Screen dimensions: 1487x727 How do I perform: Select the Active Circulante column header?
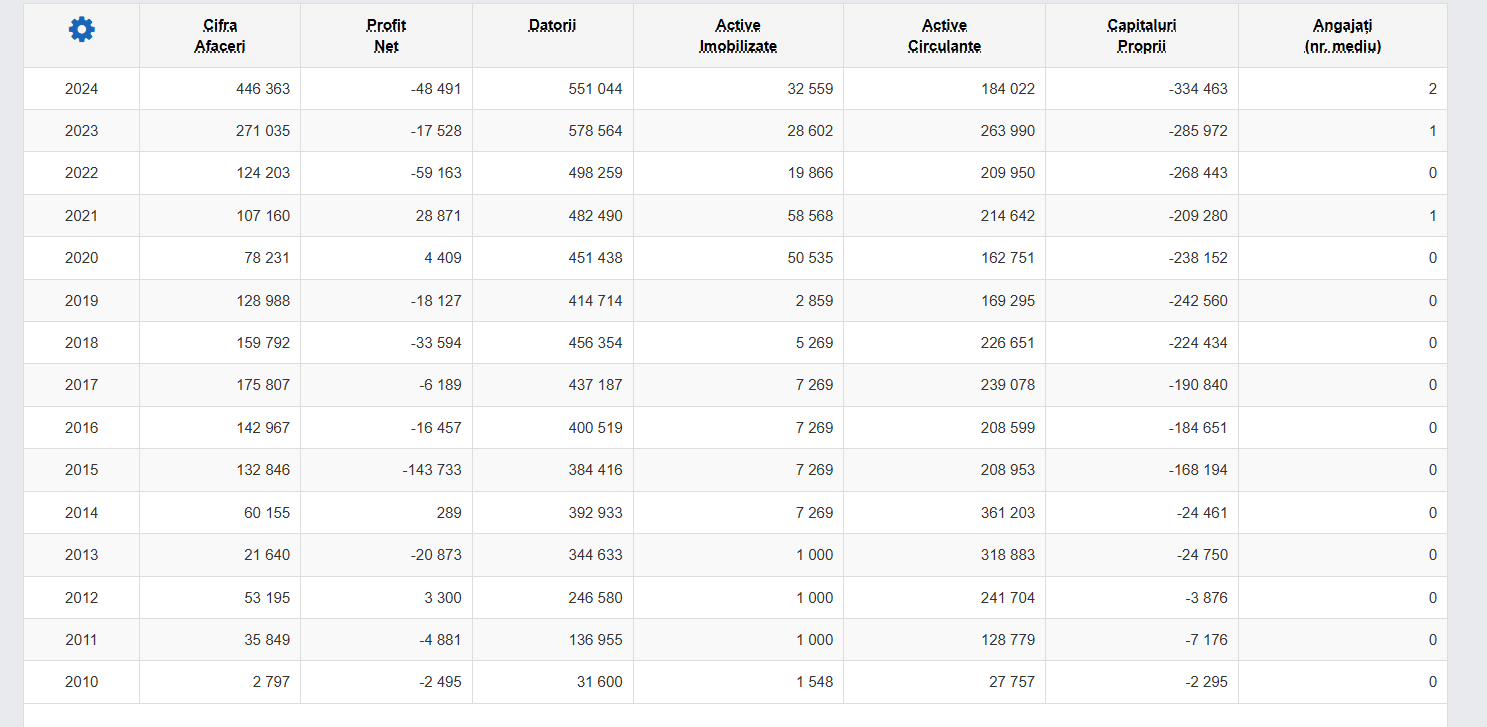944,36
